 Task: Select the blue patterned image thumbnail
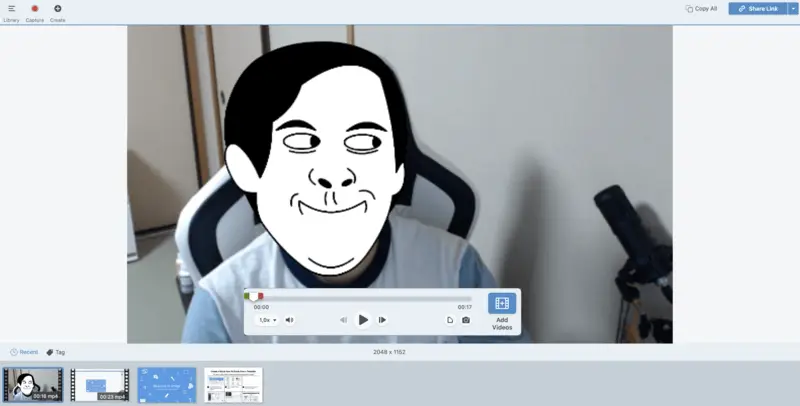click(167, 385)
